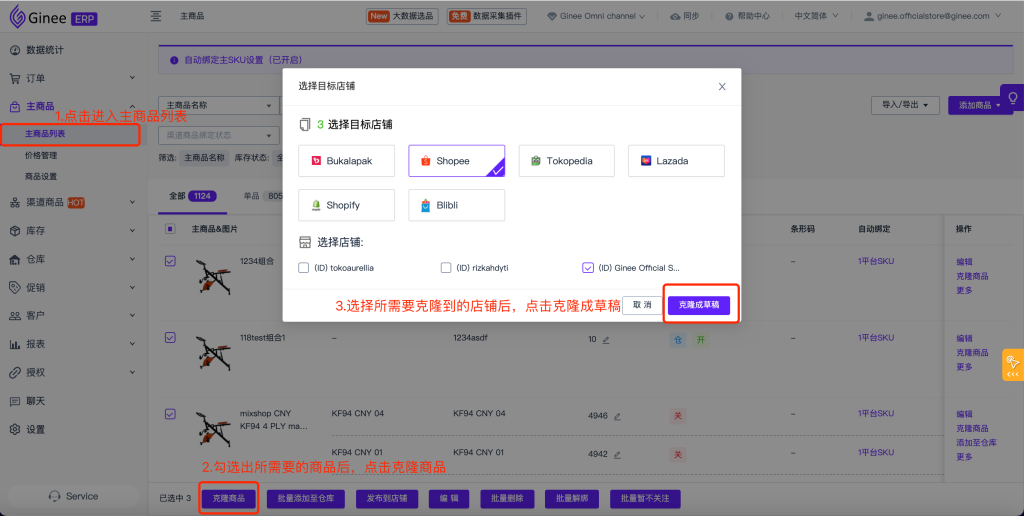Open Ginee Omni channel dropdown

tap(596, 16)
